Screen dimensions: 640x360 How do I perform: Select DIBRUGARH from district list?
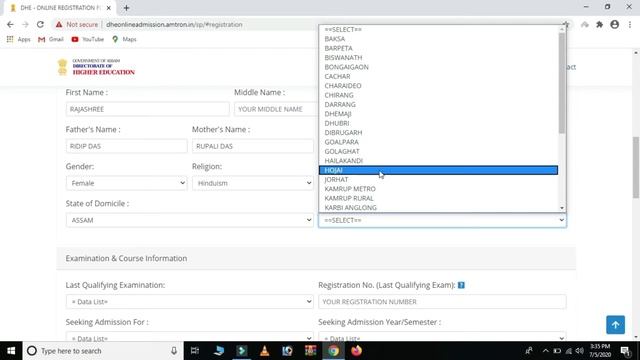[438, 133]
